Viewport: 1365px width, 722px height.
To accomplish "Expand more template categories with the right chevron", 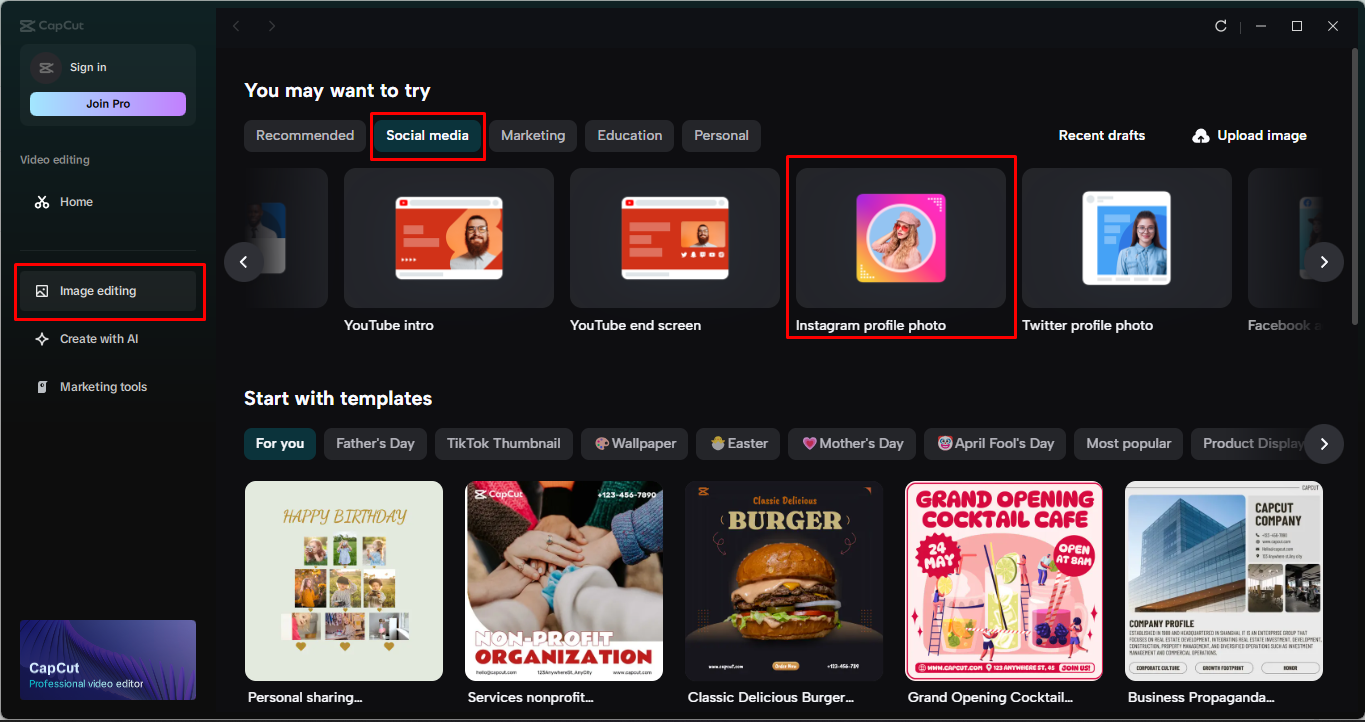I will coord(1324,443).
